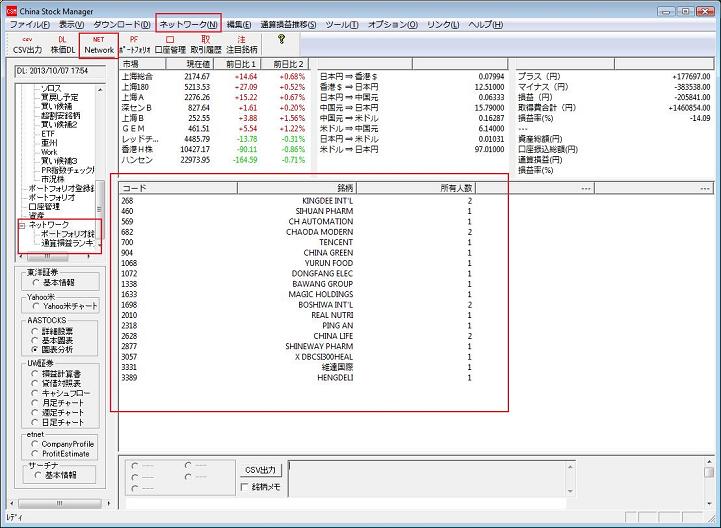
Task: Click the 株価DL download icon
Action: 62,44
